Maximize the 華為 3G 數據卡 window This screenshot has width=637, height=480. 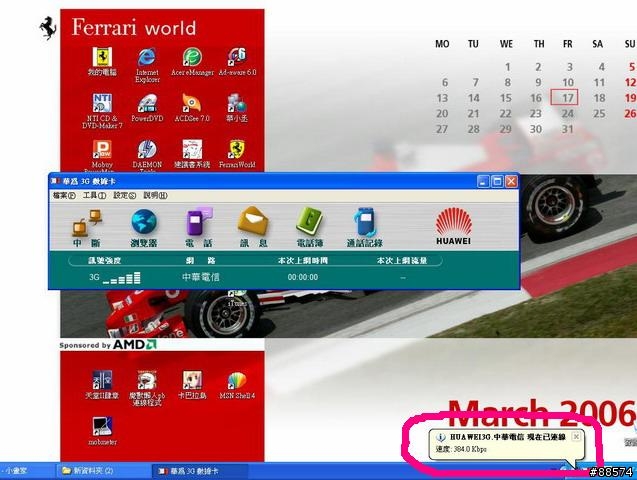497,181
